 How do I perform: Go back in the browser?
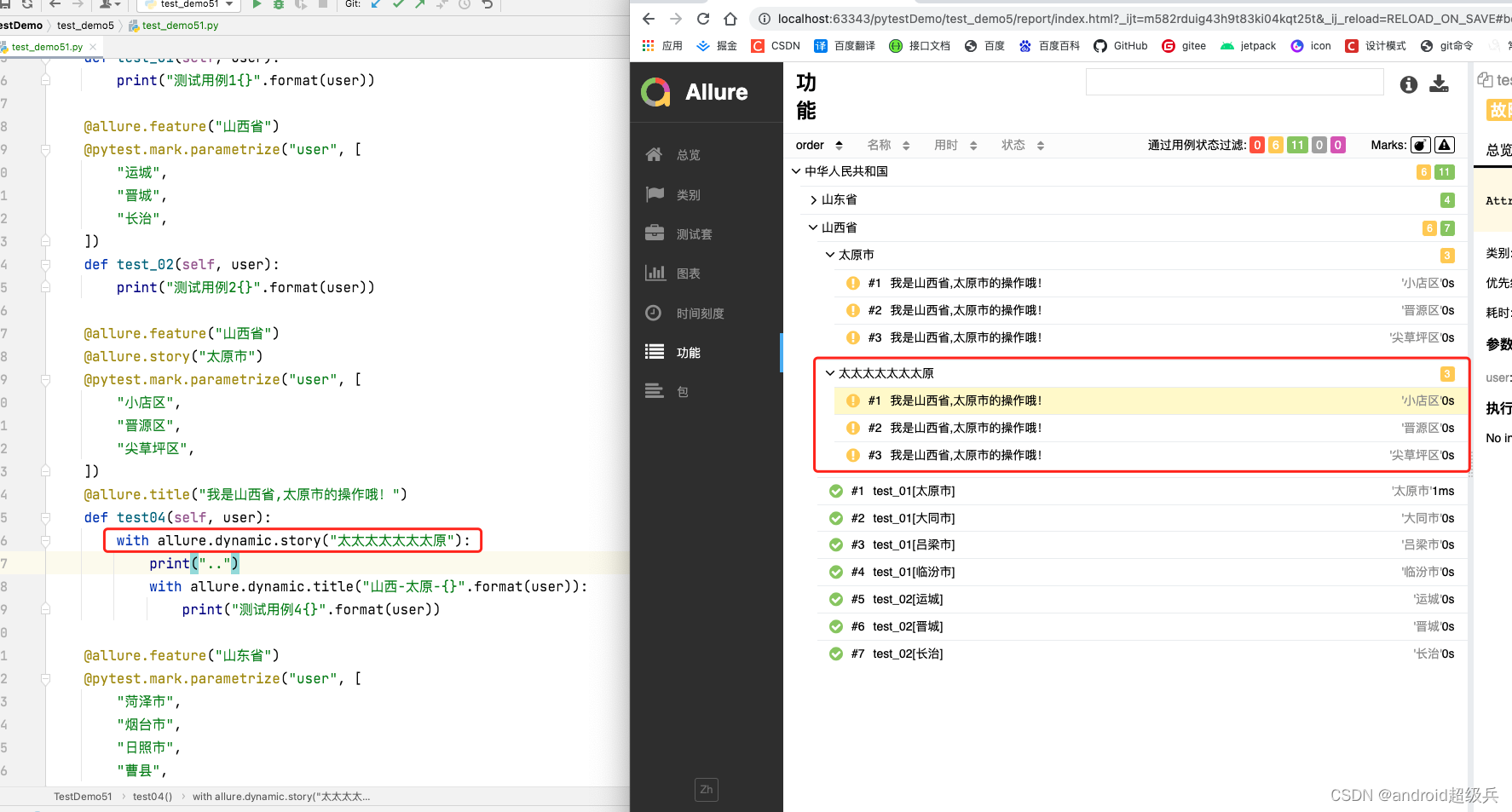pos(649,19)
